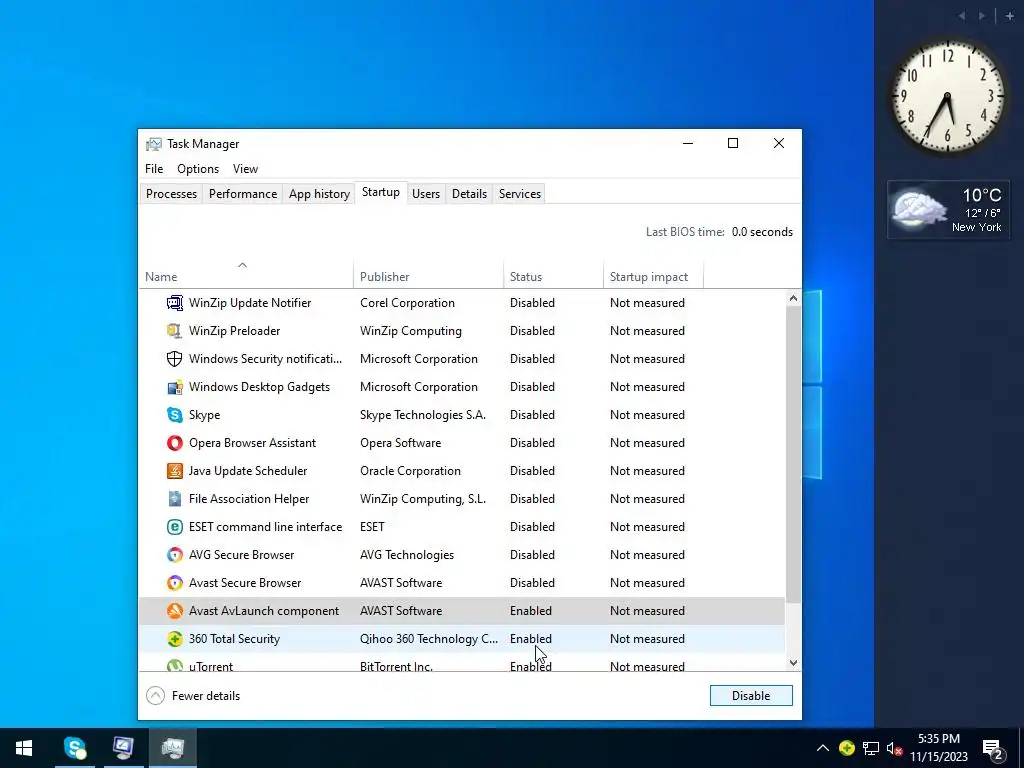Open the Windows Start menu
The height and width of the screenshot is (768, 1024).
pyautogui.click(x=24, y=748)
